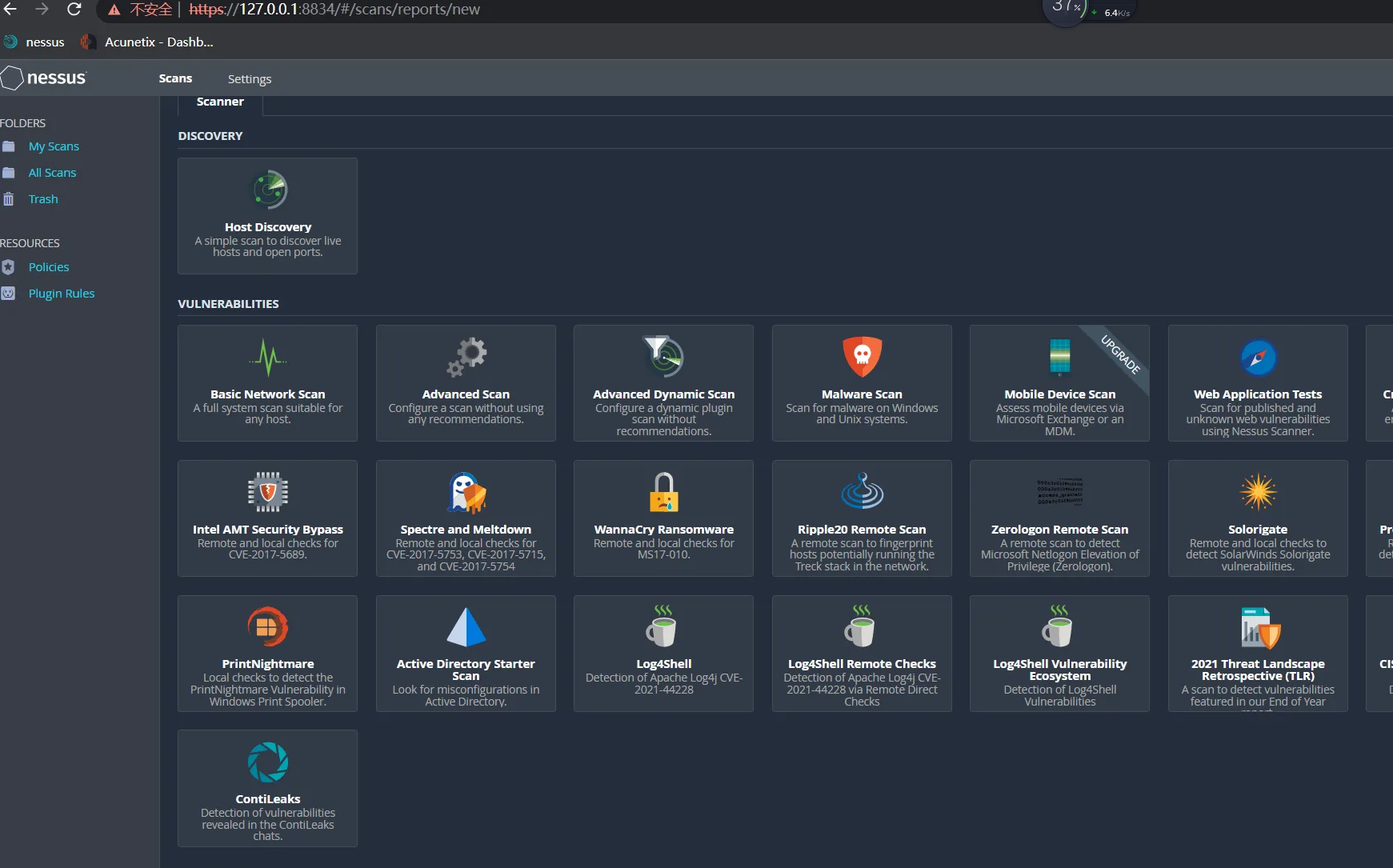Click the Ripple20 Remote Scan ripple icon
This screenshot has height=868, width=1393.
(862, 491)
